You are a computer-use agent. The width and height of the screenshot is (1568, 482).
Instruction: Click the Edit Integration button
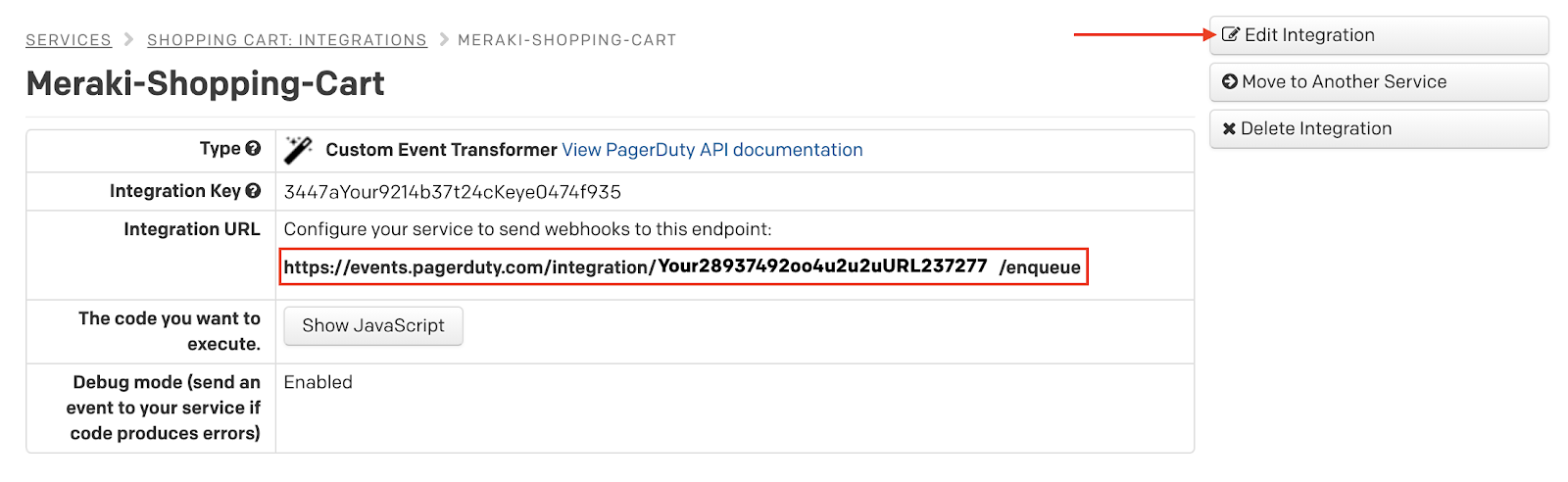coord(1379,35)
